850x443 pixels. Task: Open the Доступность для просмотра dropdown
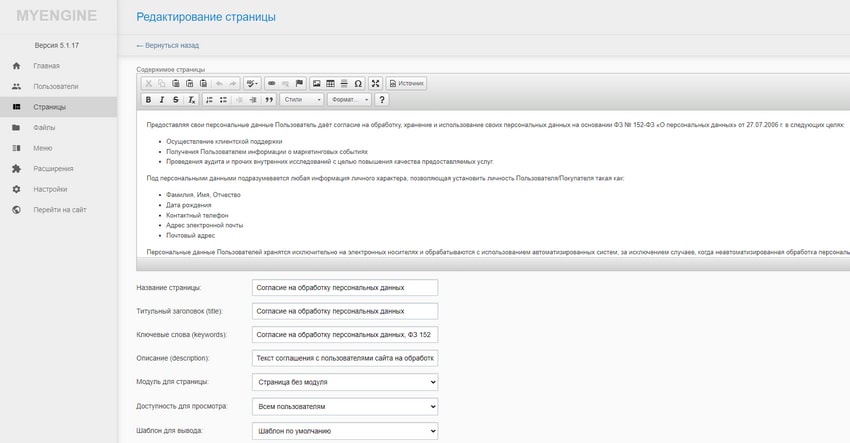pos(345,407)
